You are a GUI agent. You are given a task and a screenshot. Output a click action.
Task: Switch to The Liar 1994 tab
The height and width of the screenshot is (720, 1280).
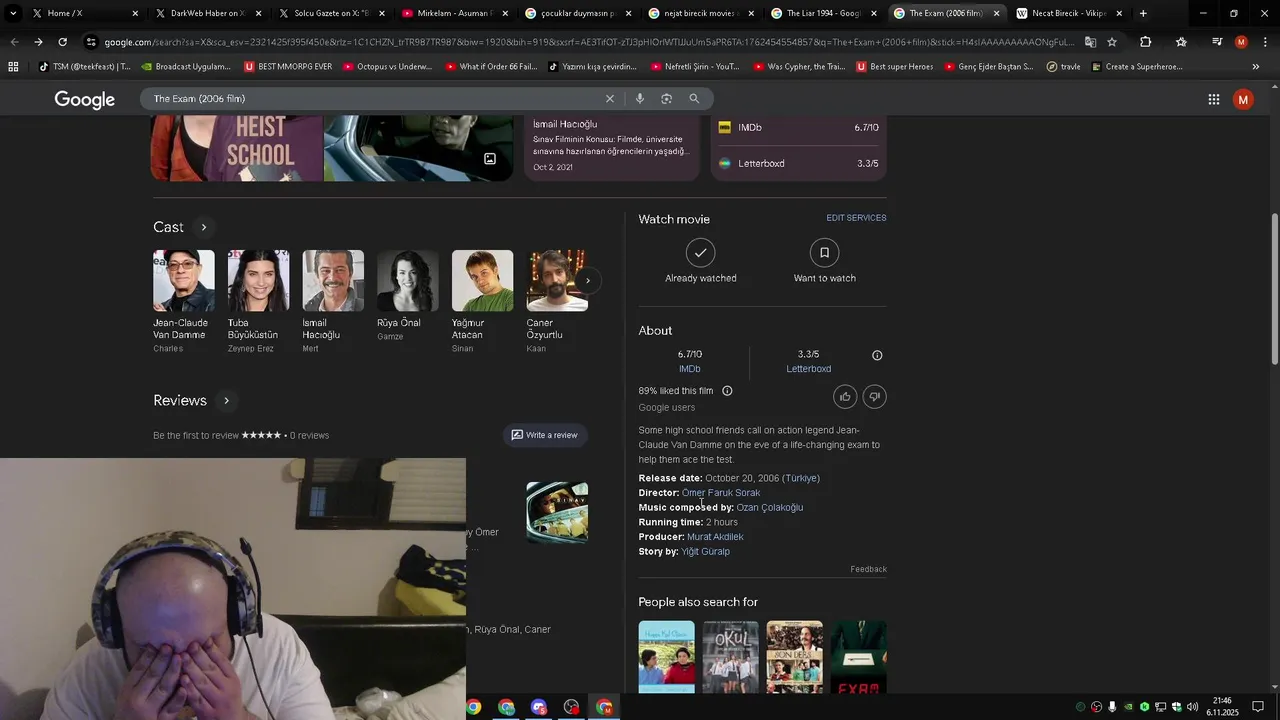822,13
